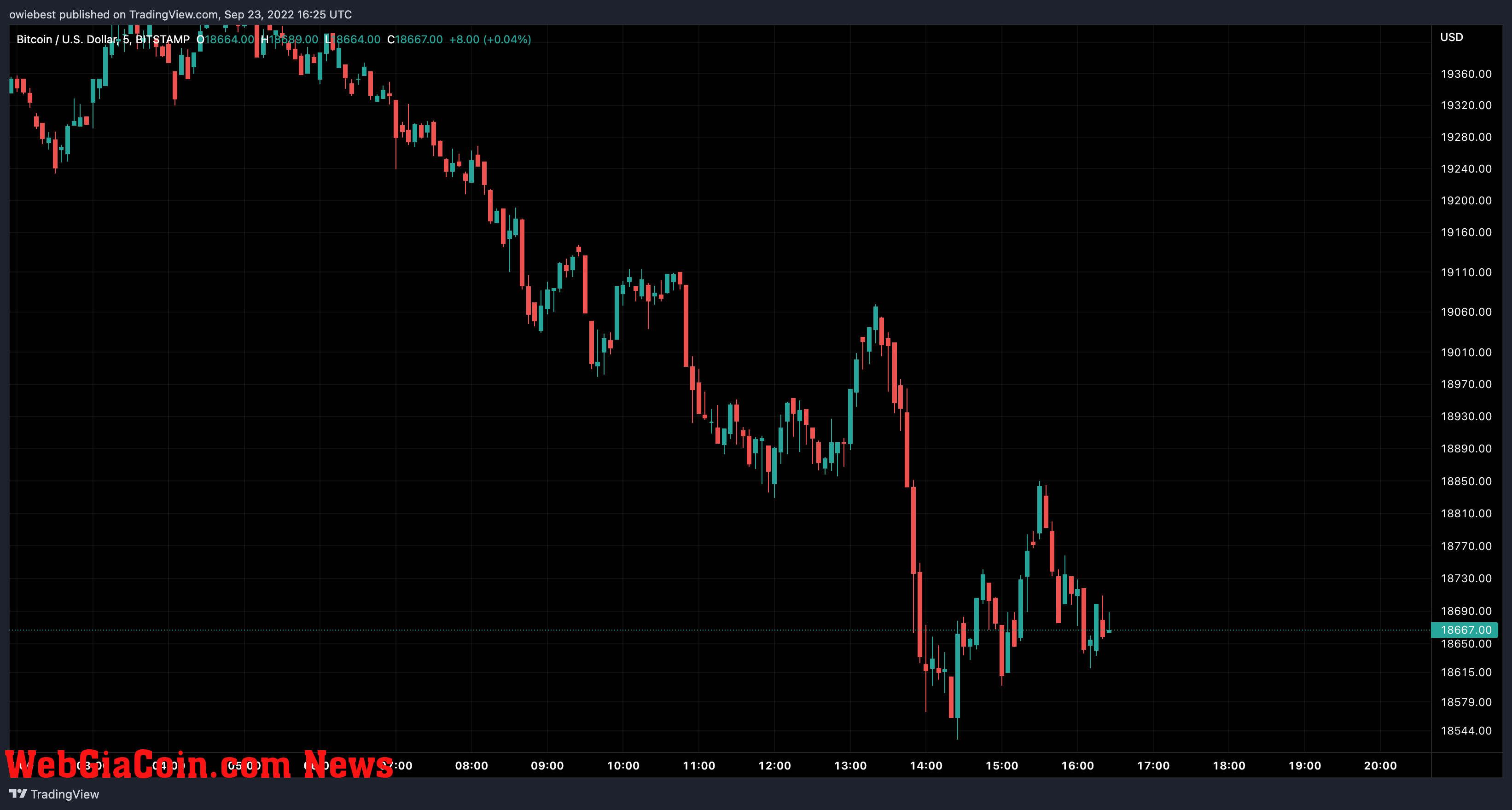The width and height of the screenshot is (1512, 810).
Task: Click the 18544.00 price axis label
Action: [x=1465, y=731]
